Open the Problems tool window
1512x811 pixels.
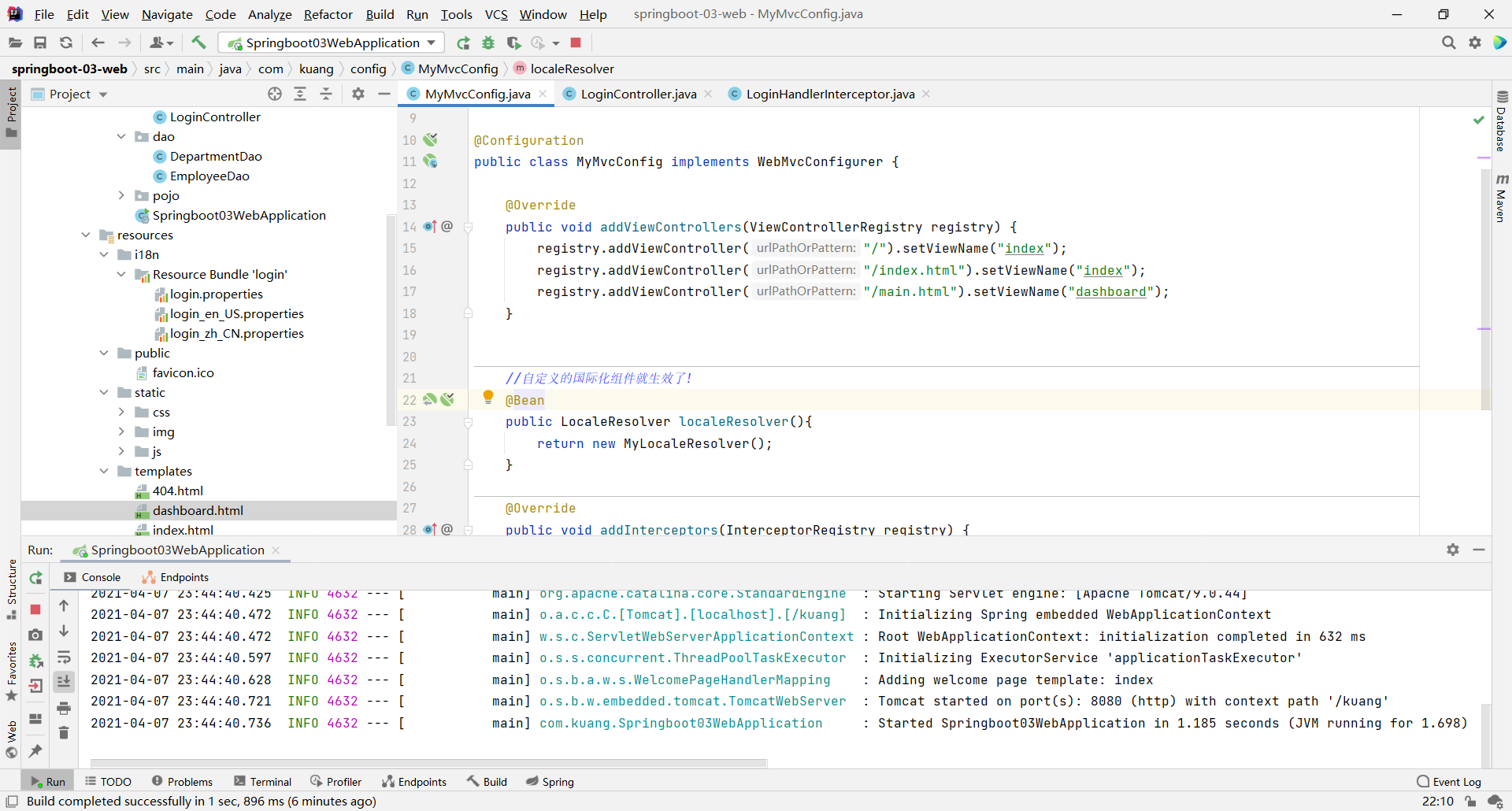point(182,781)
